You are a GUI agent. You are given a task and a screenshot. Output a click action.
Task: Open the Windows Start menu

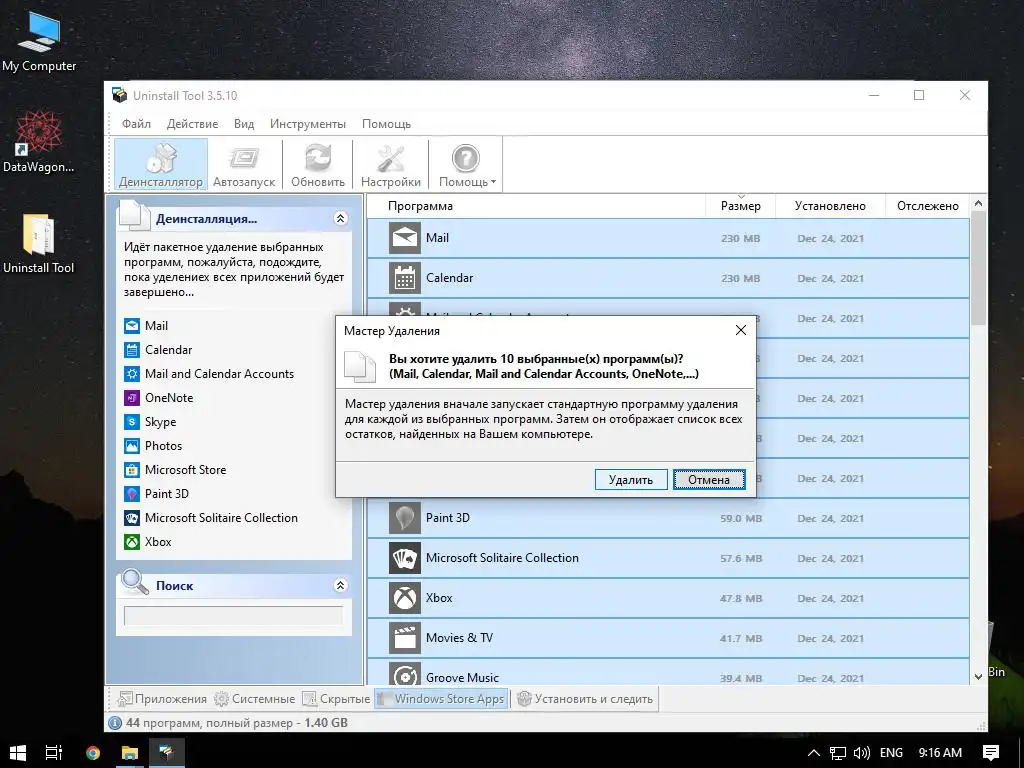click(x=18, y=752)
